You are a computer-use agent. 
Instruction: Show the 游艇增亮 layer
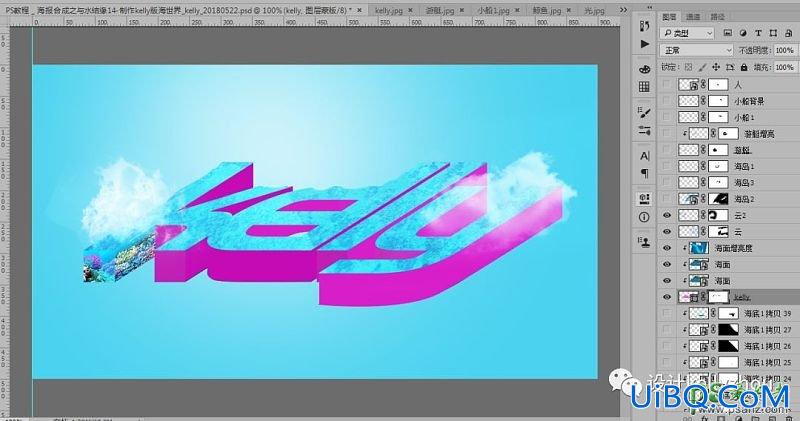click(667, 134)
